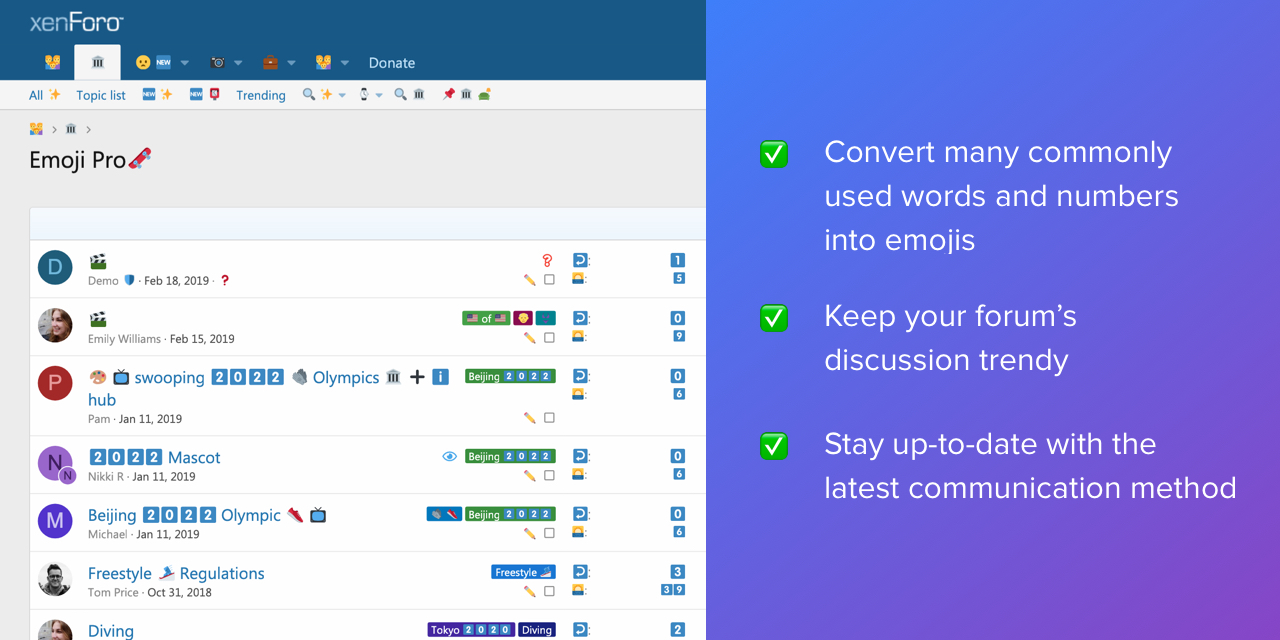Click the Diving tag beside Tokyo 2020
This screenshot has height=640, width=1280.
pyautogui.click(x=537, y=630)
